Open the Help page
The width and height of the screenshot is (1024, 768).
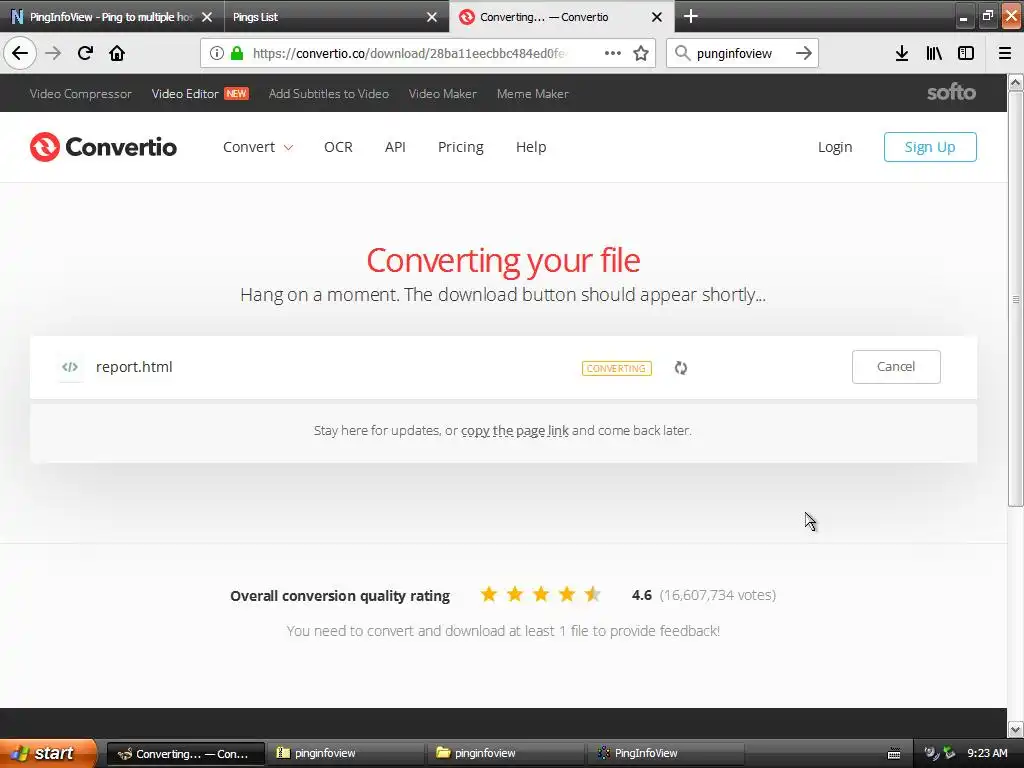(x=531, y=147)
